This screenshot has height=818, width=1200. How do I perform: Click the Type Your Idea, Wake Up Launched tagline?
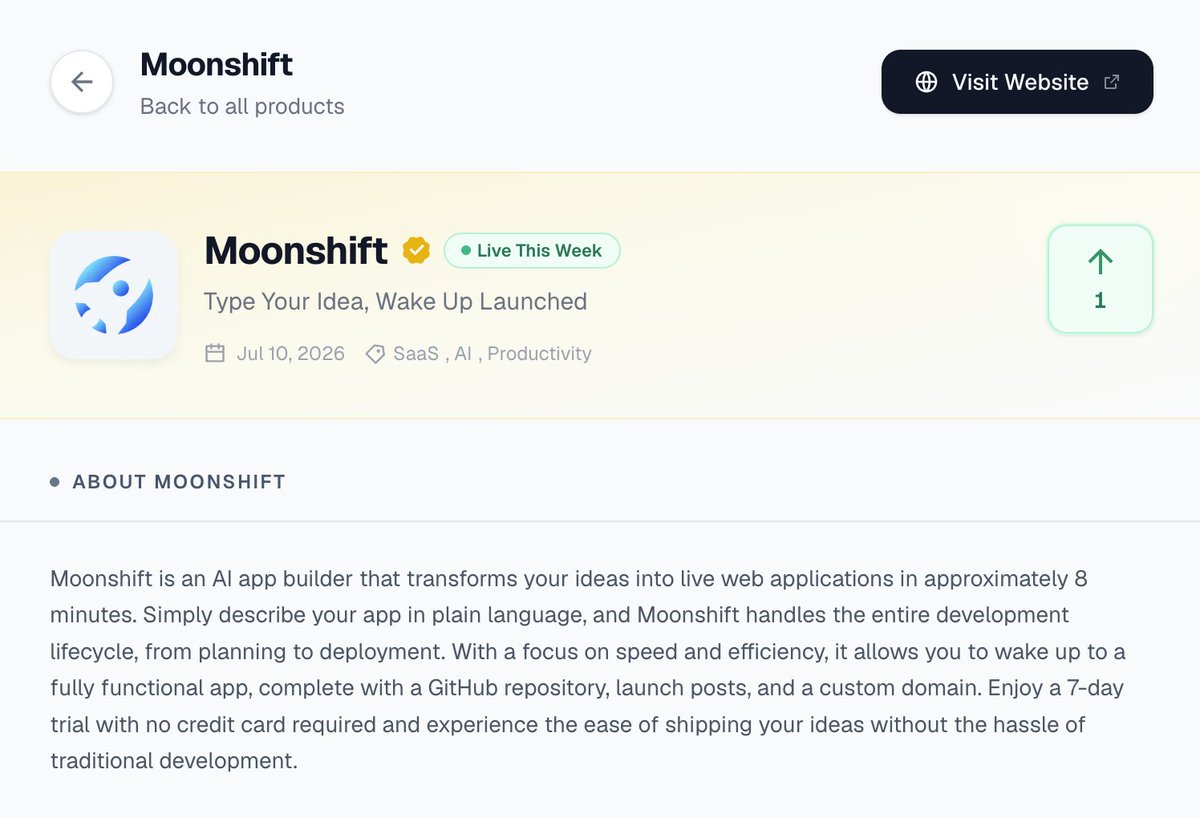(395, 301)
